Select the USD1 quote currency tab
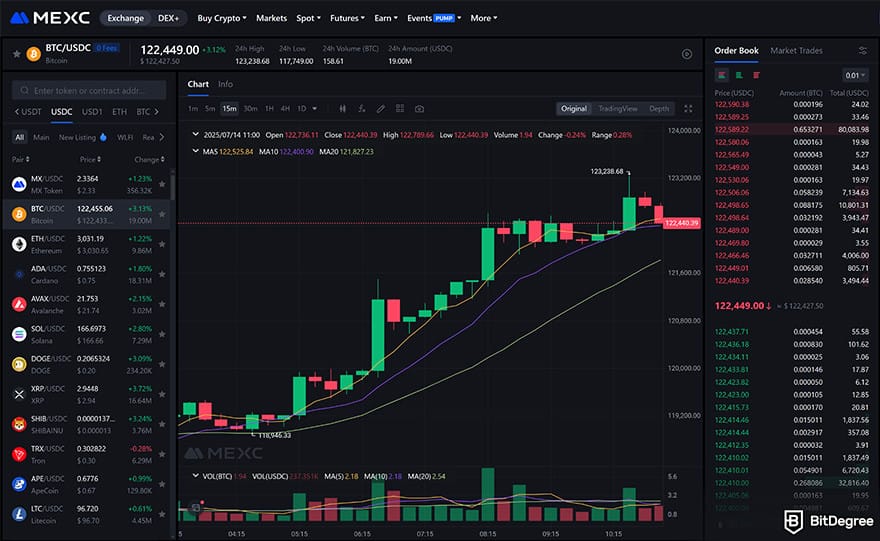 92,112
